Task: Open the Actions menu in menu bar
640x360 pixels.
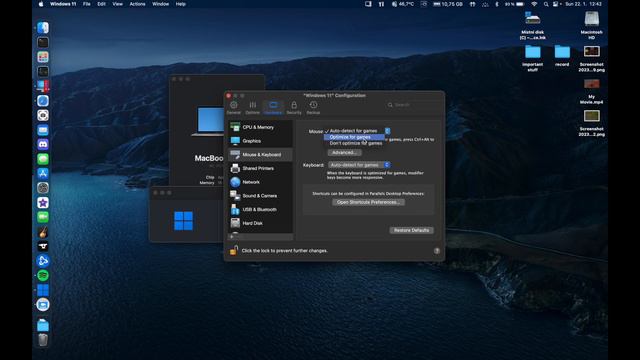Action: coord(137,4)
